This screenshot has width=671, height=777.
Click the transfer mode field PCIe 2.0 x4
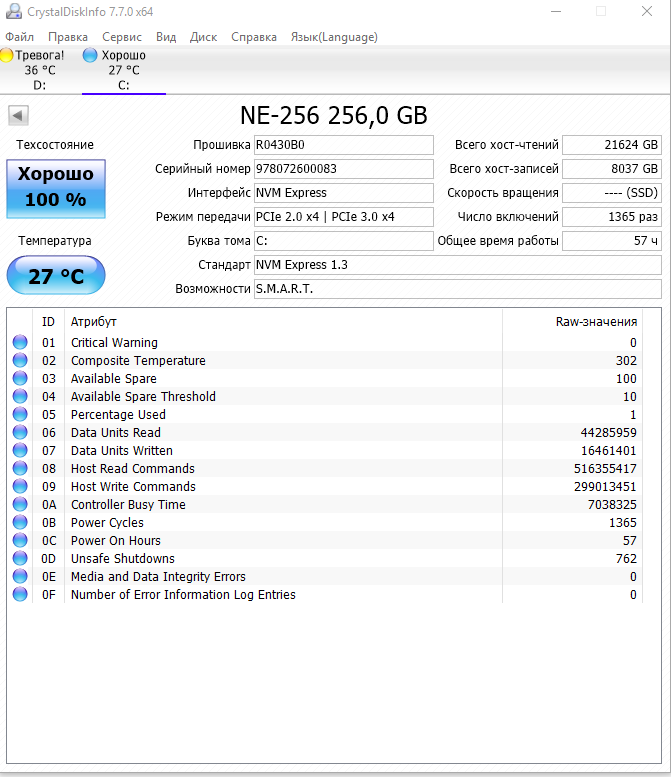pyautogui.click(x=344, y=217)
